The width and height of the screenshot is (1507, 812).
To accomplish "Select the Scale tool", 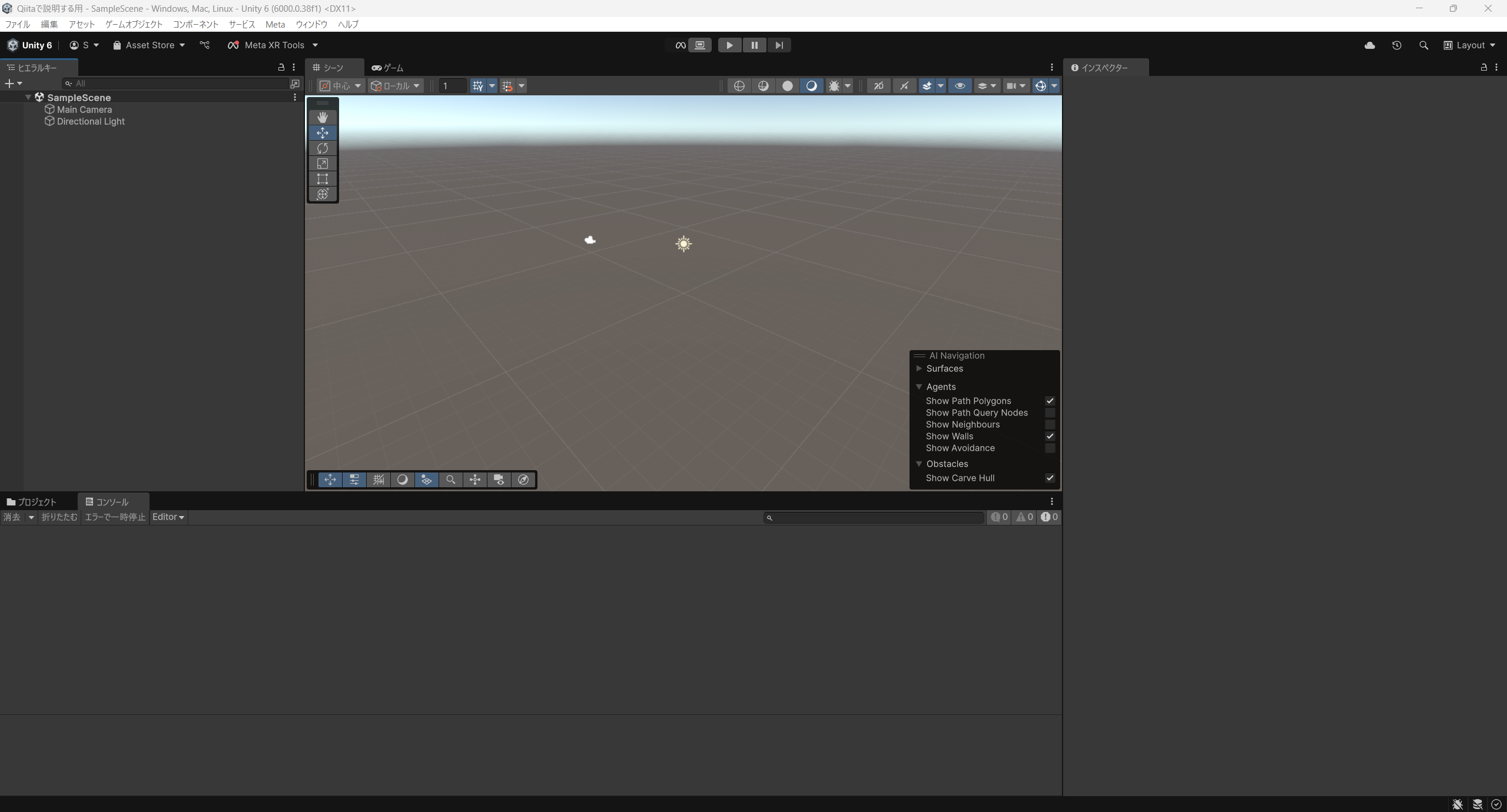I will pos(322,164).
